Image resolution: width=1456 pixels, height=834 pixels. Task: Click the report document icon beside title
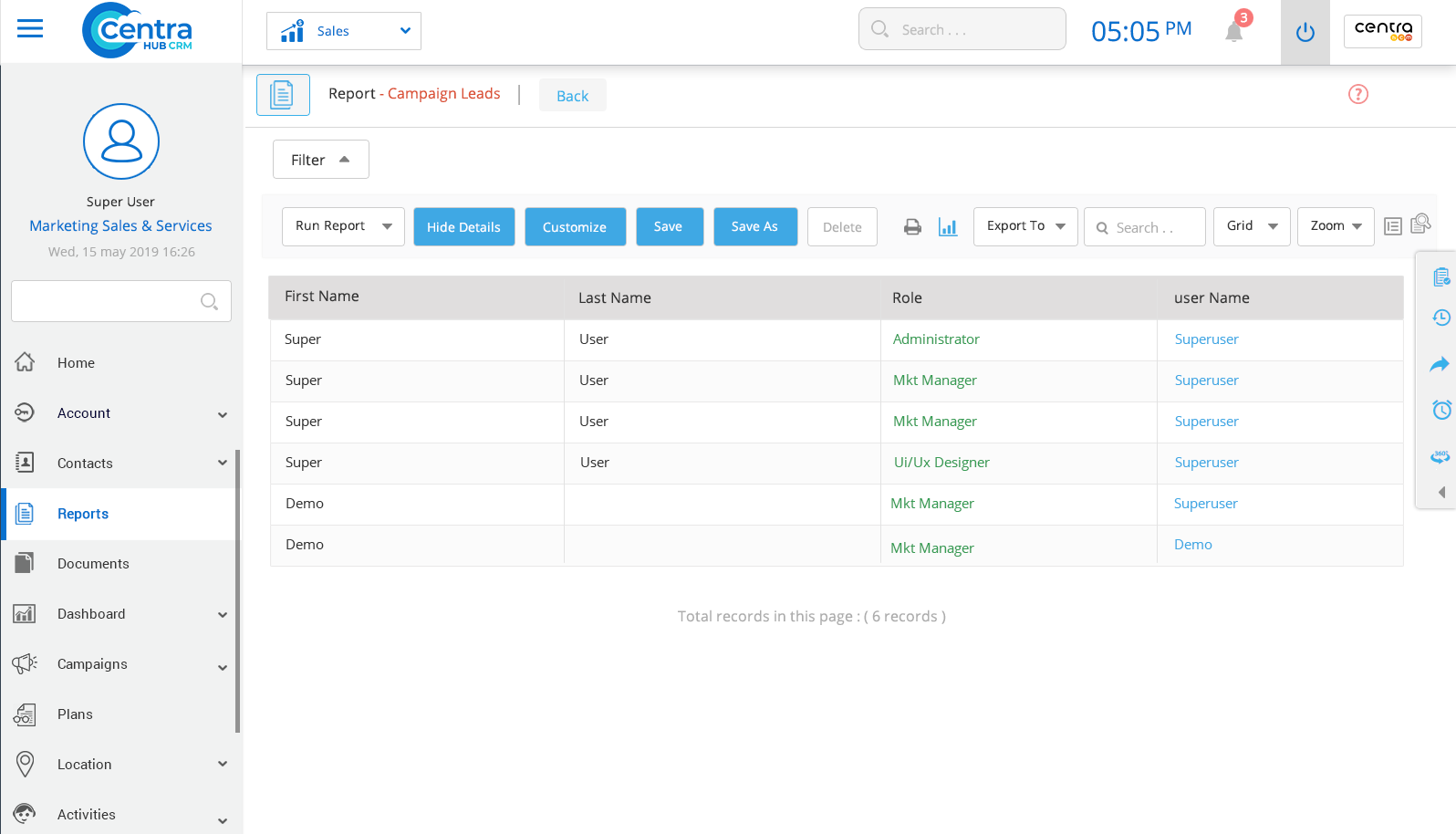coord(283,95)
